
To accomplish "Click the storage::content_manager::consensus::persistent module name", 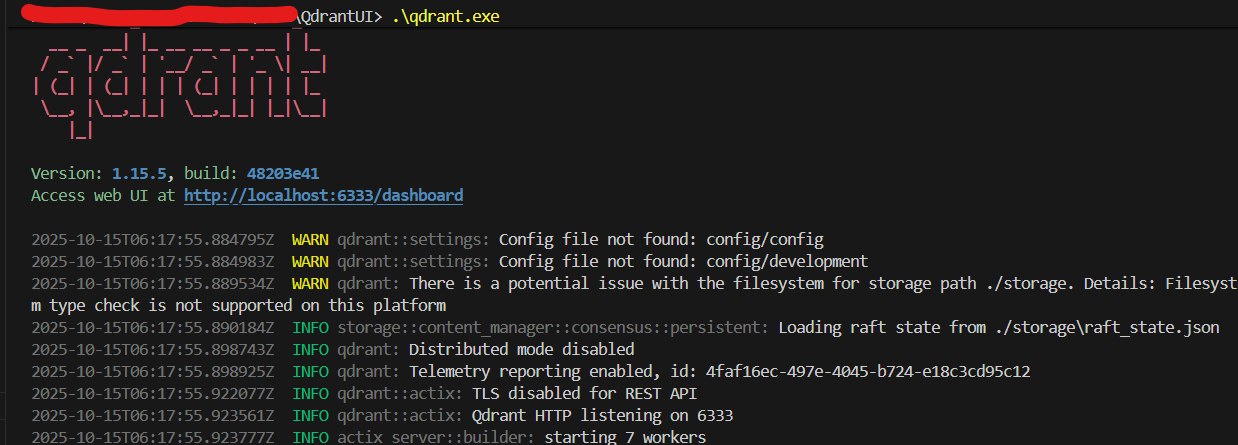I will (553, 328).
